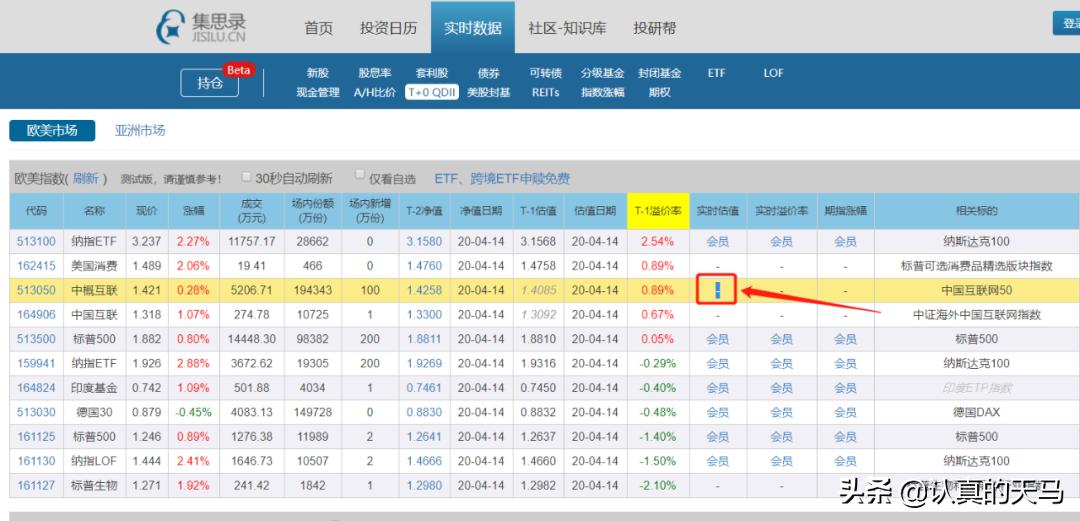Open 期权 data page
The width and height of the screenshot is (1080, 521).
point(660,92)
